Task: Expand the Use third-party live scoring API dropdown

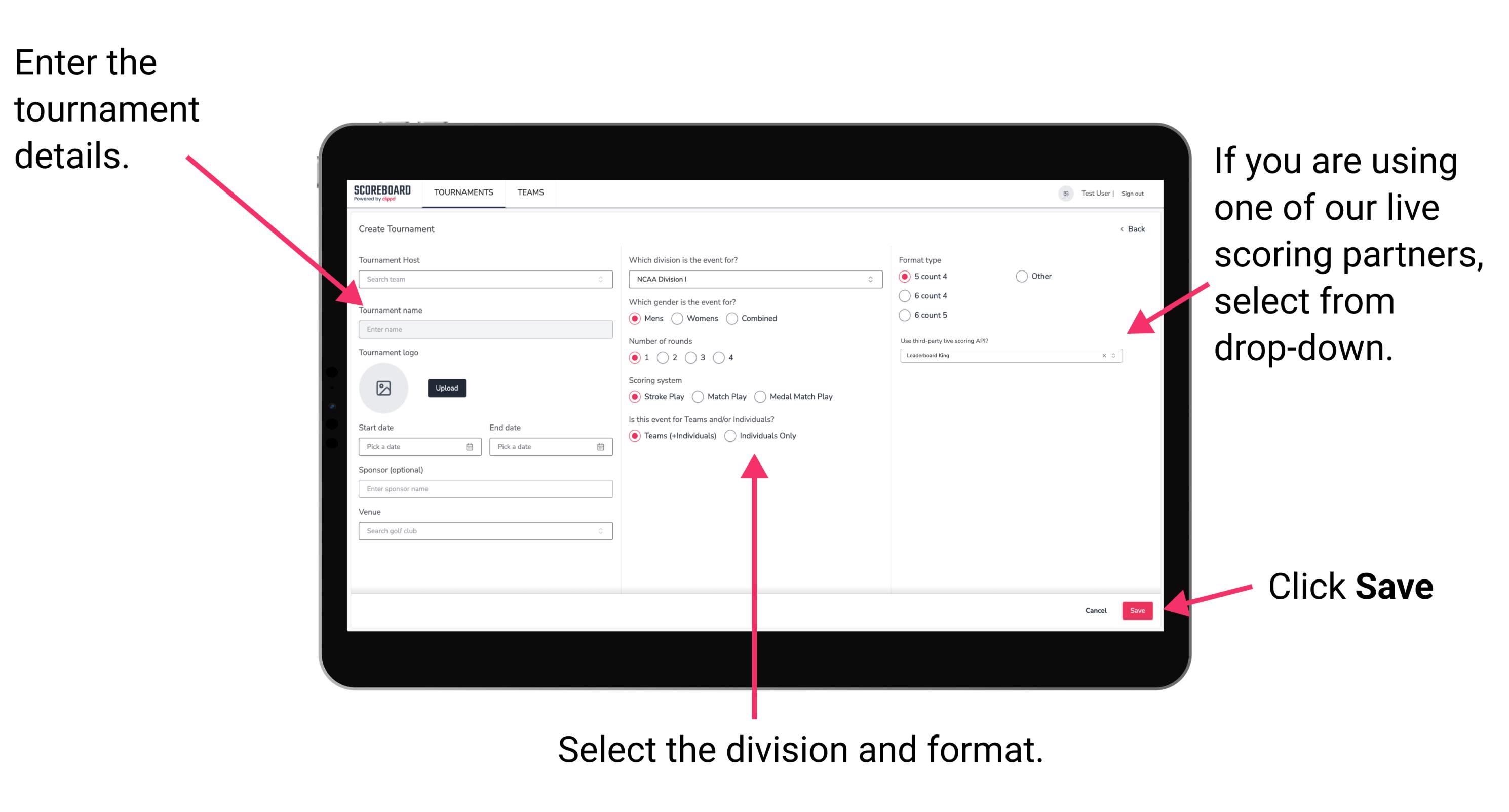Action: point(1119,356)
